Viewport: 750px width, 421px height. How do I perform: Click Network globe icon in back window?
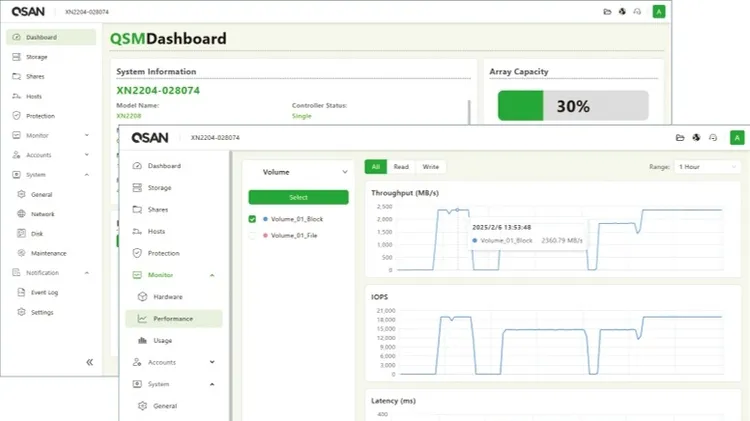22,214
